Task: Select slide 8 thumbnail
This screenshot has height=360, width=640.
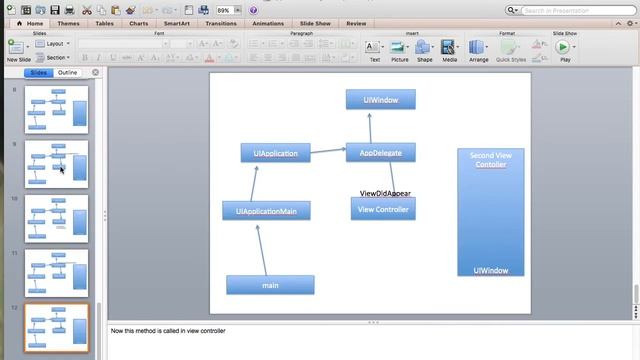Action: tap(56, 110)
